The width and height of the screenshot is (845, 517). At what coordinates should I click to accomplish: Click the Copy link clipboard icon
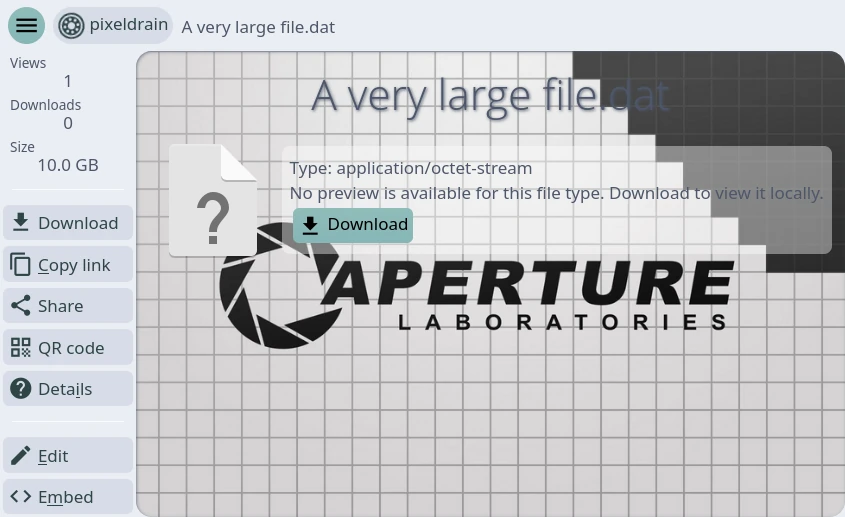click(21, 265)
